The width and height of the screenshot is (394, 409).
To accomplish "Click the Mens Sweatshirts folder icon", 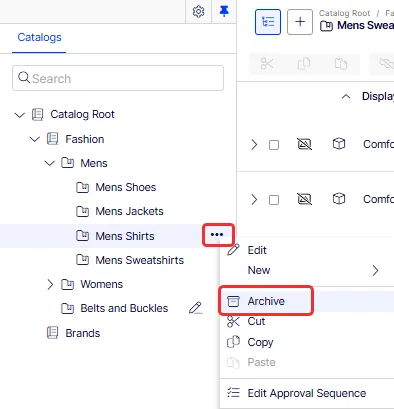I will coord(82,260).
